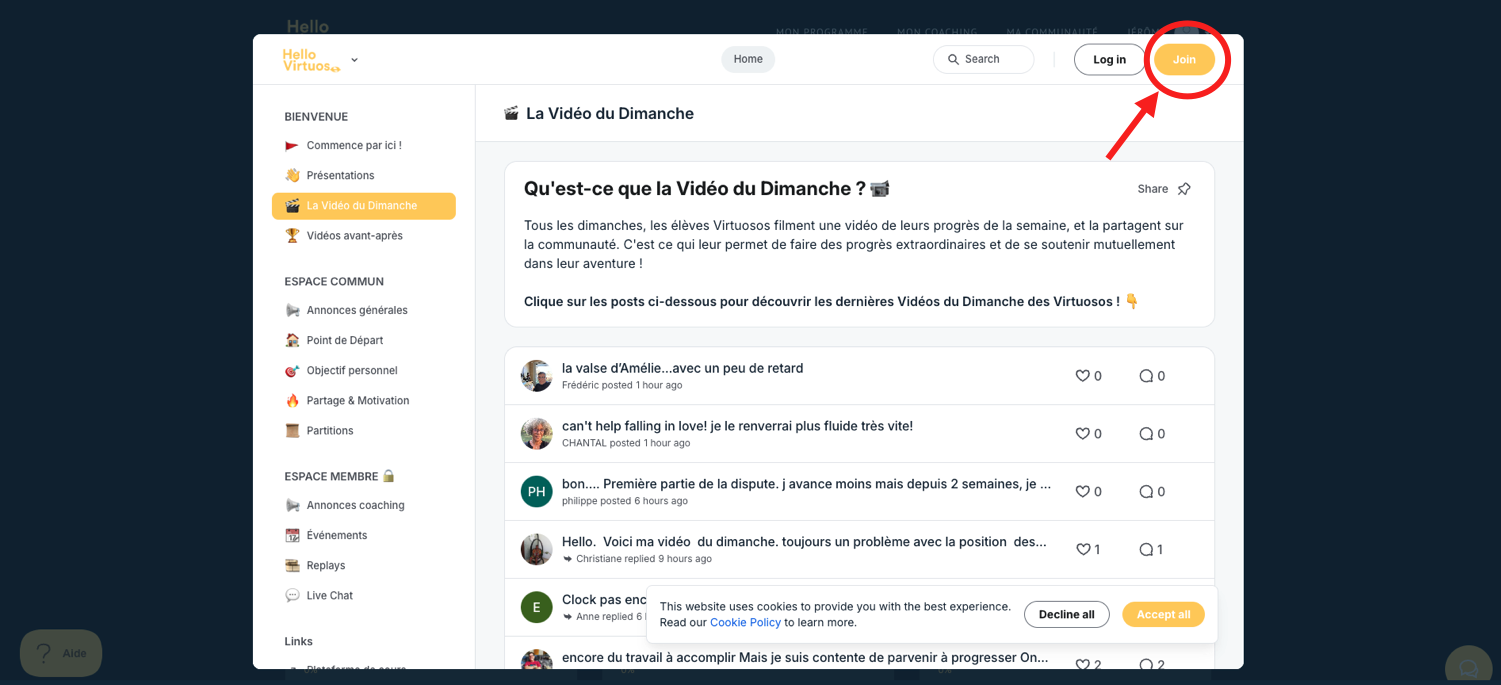Click the yellow Join button

tap(1184, 59)
